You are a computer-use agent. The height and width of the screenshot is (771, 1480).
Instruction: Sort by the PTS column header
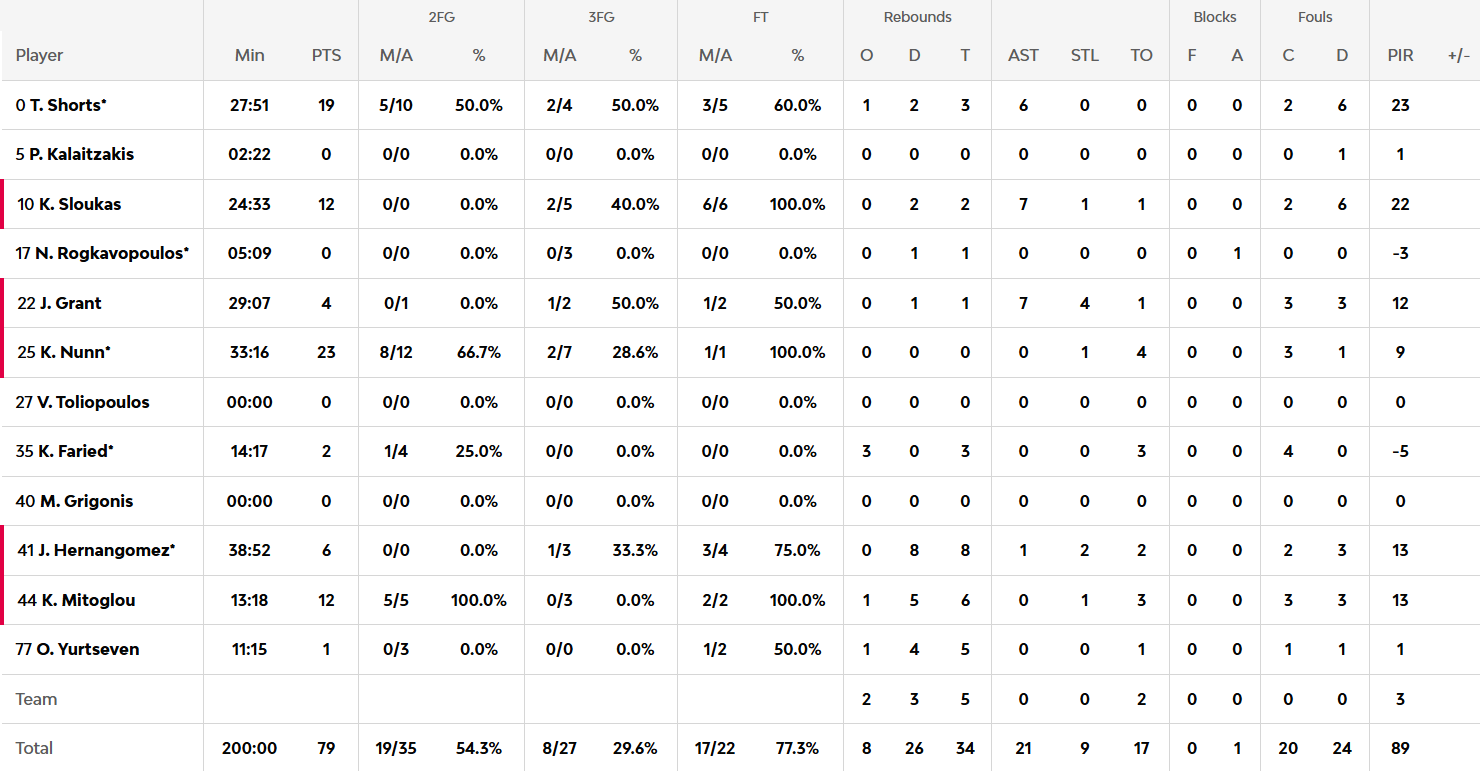[326, 55]
